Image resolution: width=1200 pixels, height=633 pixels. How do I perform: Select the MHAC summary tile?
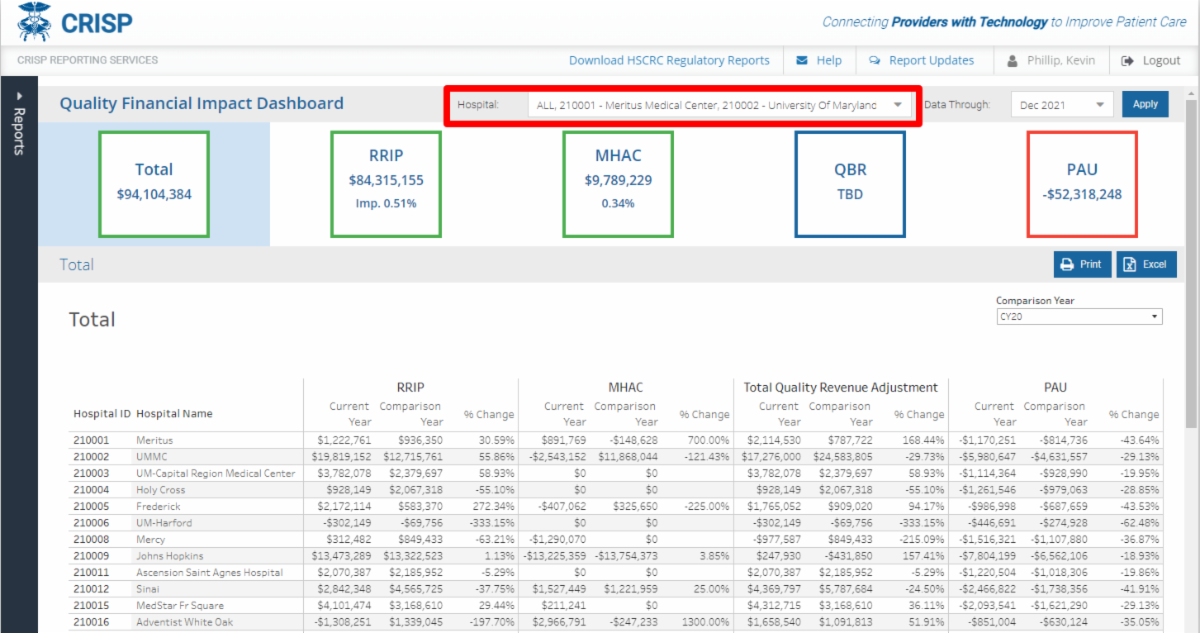point(618,184)
